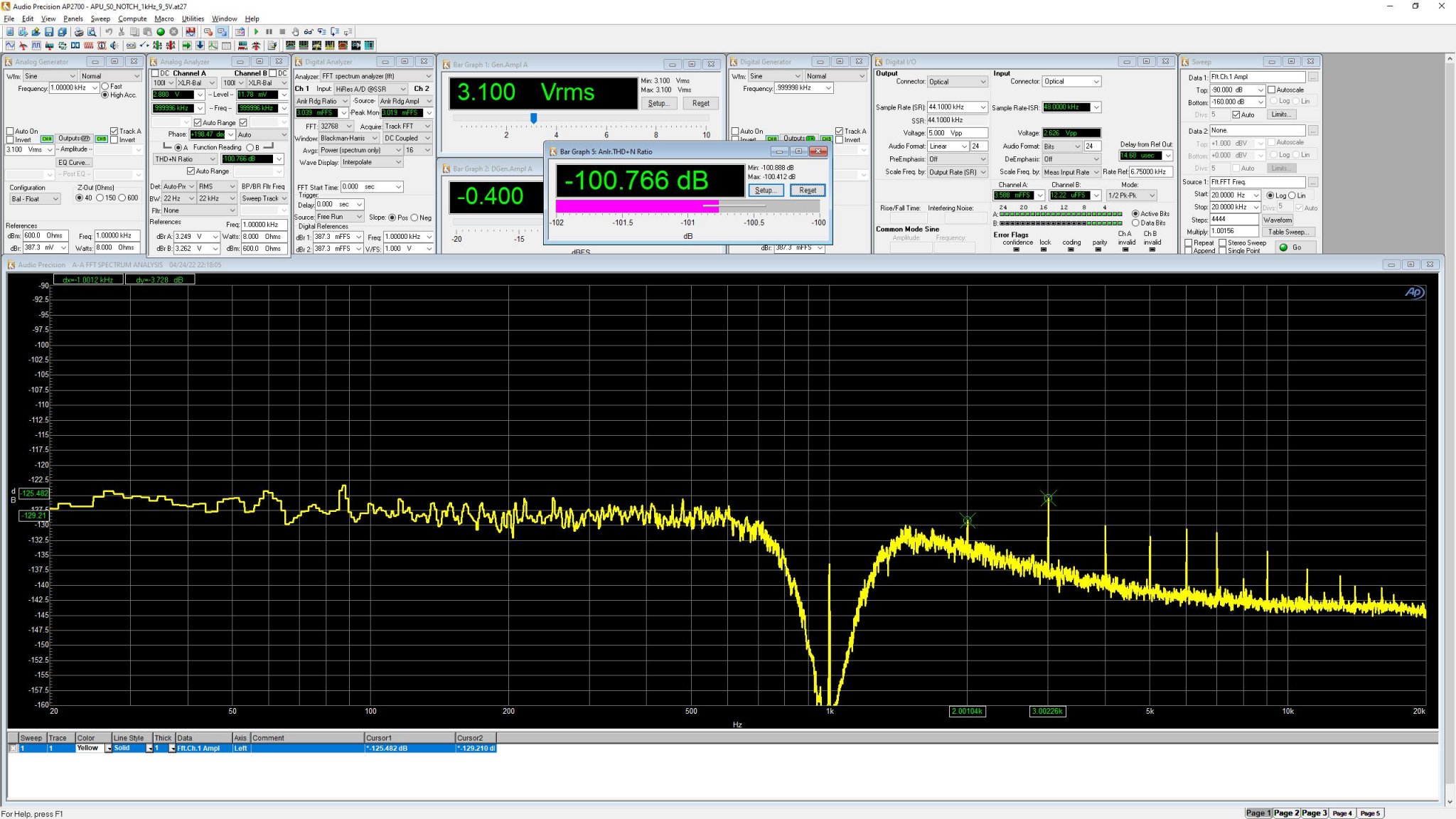This screenshot has height=819, width=1456.
Task: Click the hand breakpoint icon in toolbar
Action: pyautogui.click(x=295, y=31)
